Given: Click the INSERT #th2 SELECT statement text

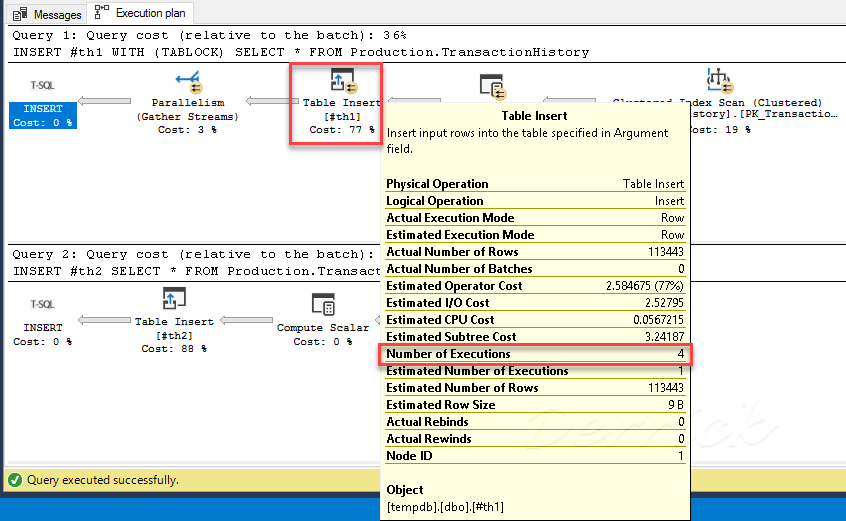Looking at the screenshot, I should [x=196, y=271].
